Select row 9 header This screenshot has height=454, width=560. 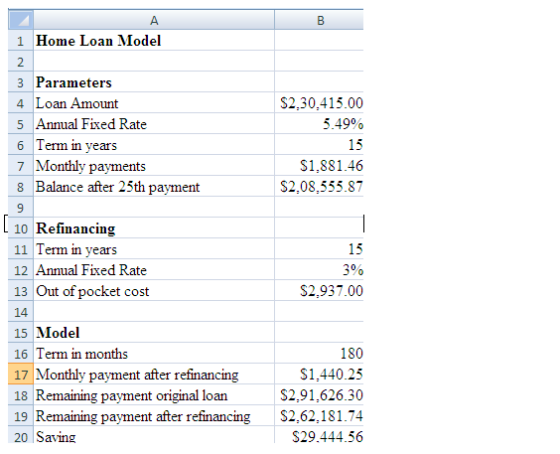(x=21, y=207)
